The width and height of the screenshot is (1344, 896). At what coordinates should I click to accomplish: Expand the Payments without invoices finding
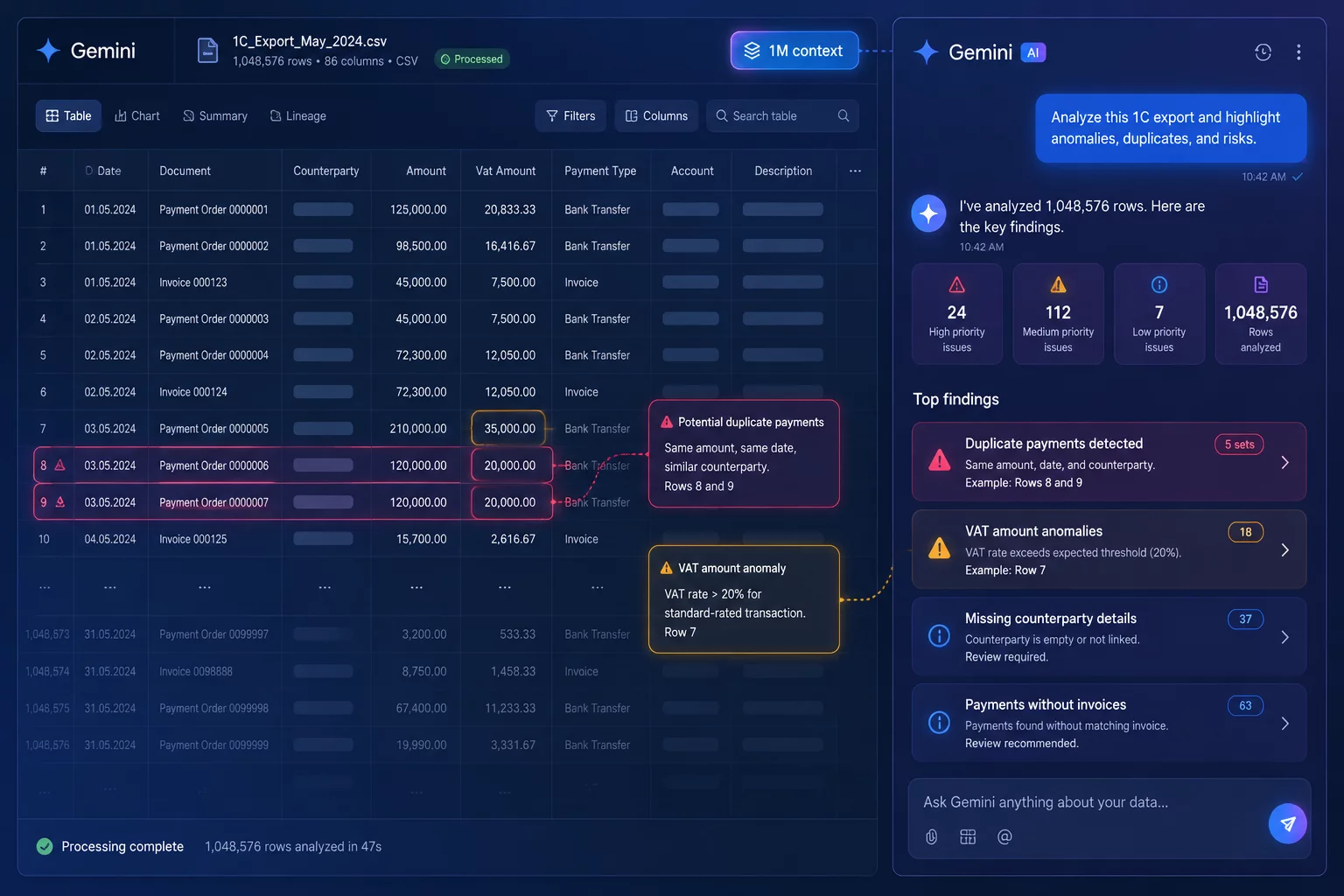(x=1284, y=724)
